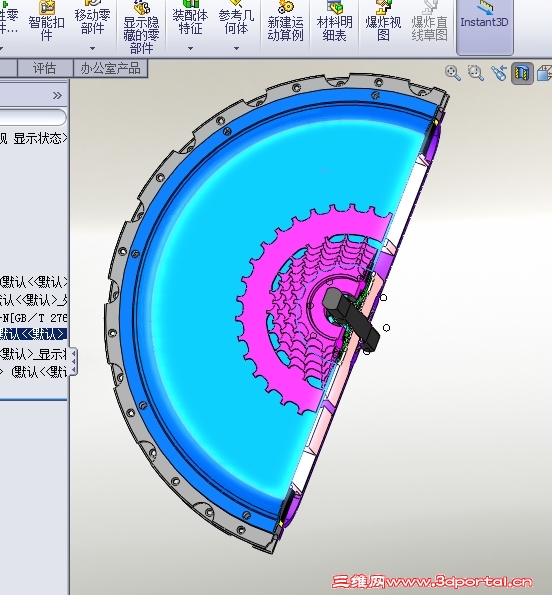Expand the feature tree panel chevron
This screenshot has height=595, width=552.
(x=57, y=95)
